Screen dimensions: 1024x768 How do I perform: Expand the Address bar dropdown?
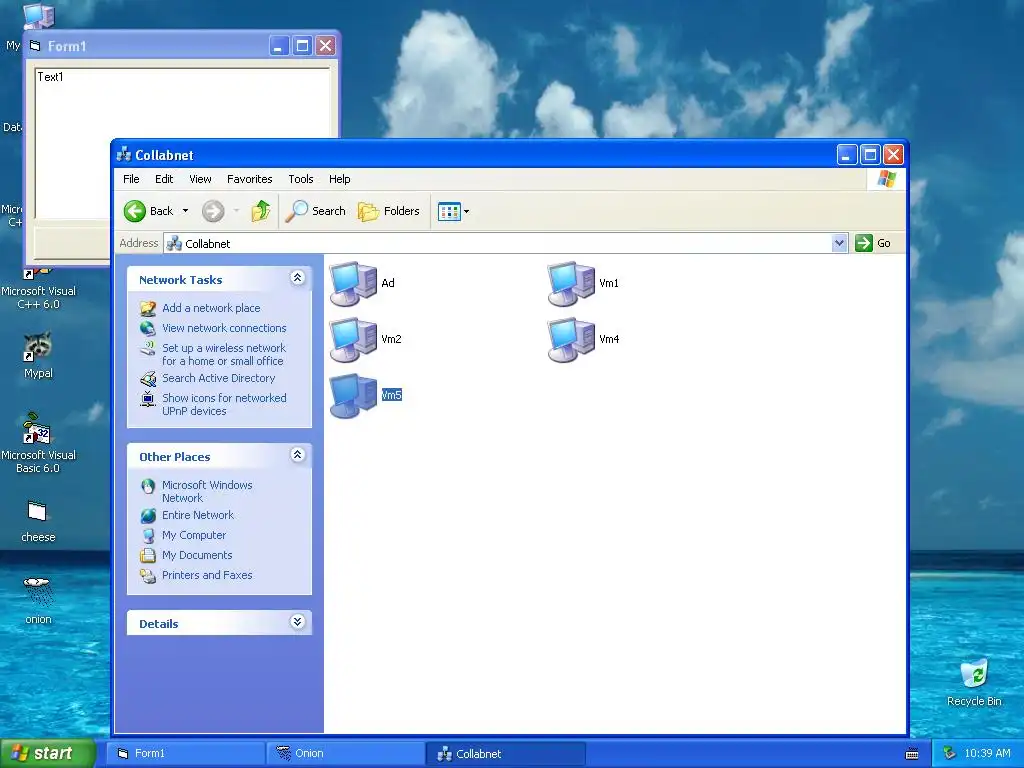point(839,244)
